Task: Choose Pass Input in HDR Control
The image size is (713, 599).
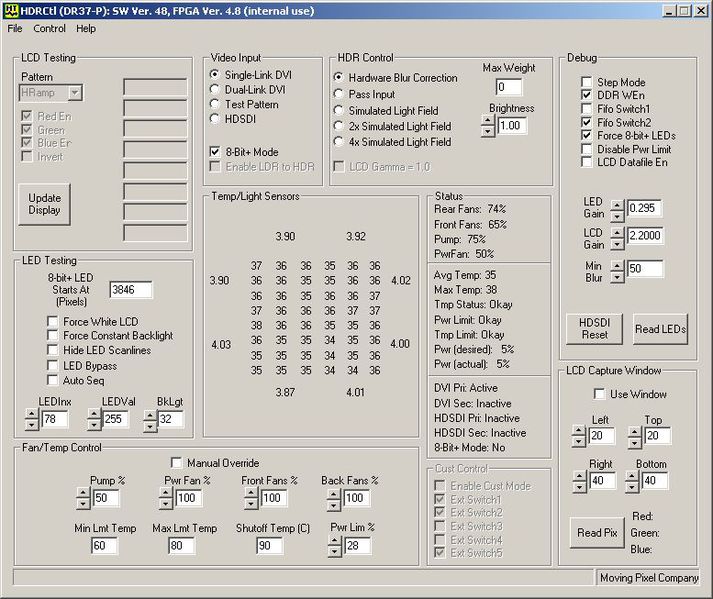Action: 339,94
